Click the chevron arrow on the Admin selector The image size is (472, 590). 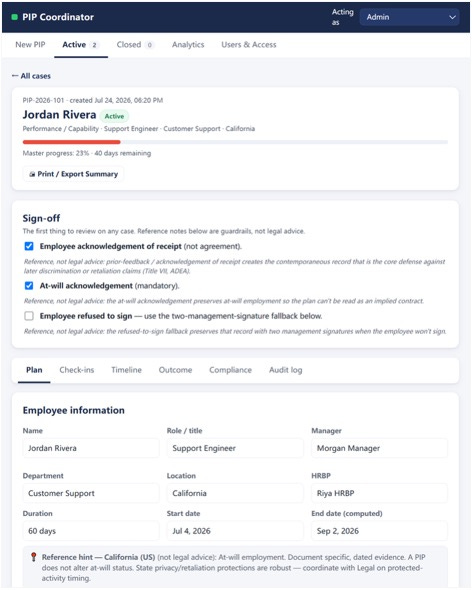[x=452, y=17]
